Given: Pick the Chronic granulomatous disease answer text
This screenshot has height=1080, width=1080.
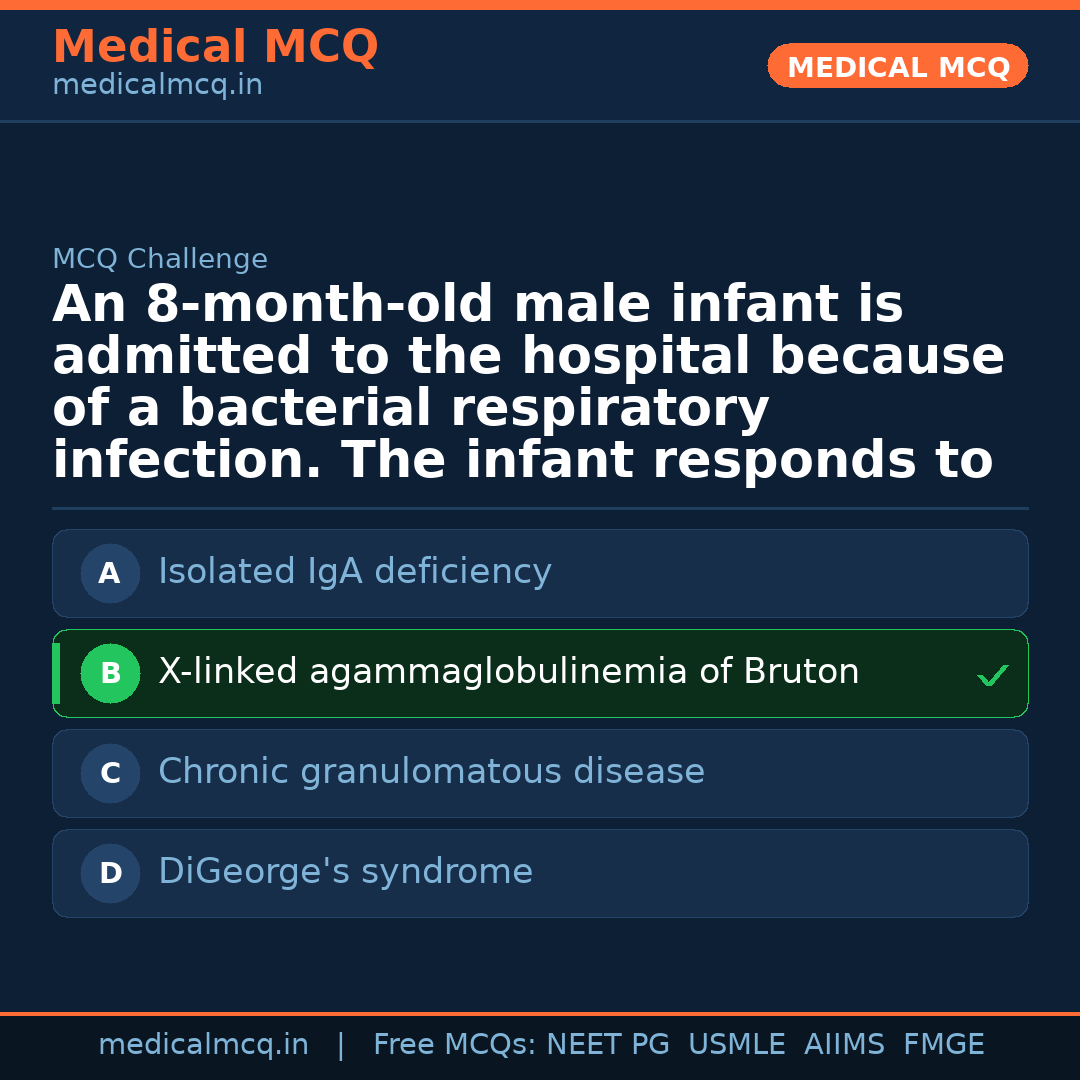Looking at the screenshot, I should pos(431,772).
